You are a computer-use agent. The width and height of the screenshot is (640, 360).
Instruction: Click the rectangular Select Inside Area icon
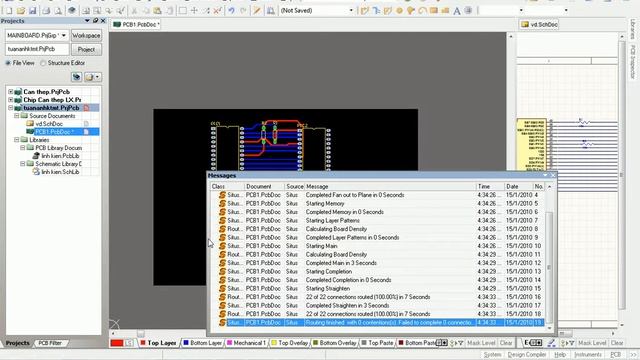point(182,10)
